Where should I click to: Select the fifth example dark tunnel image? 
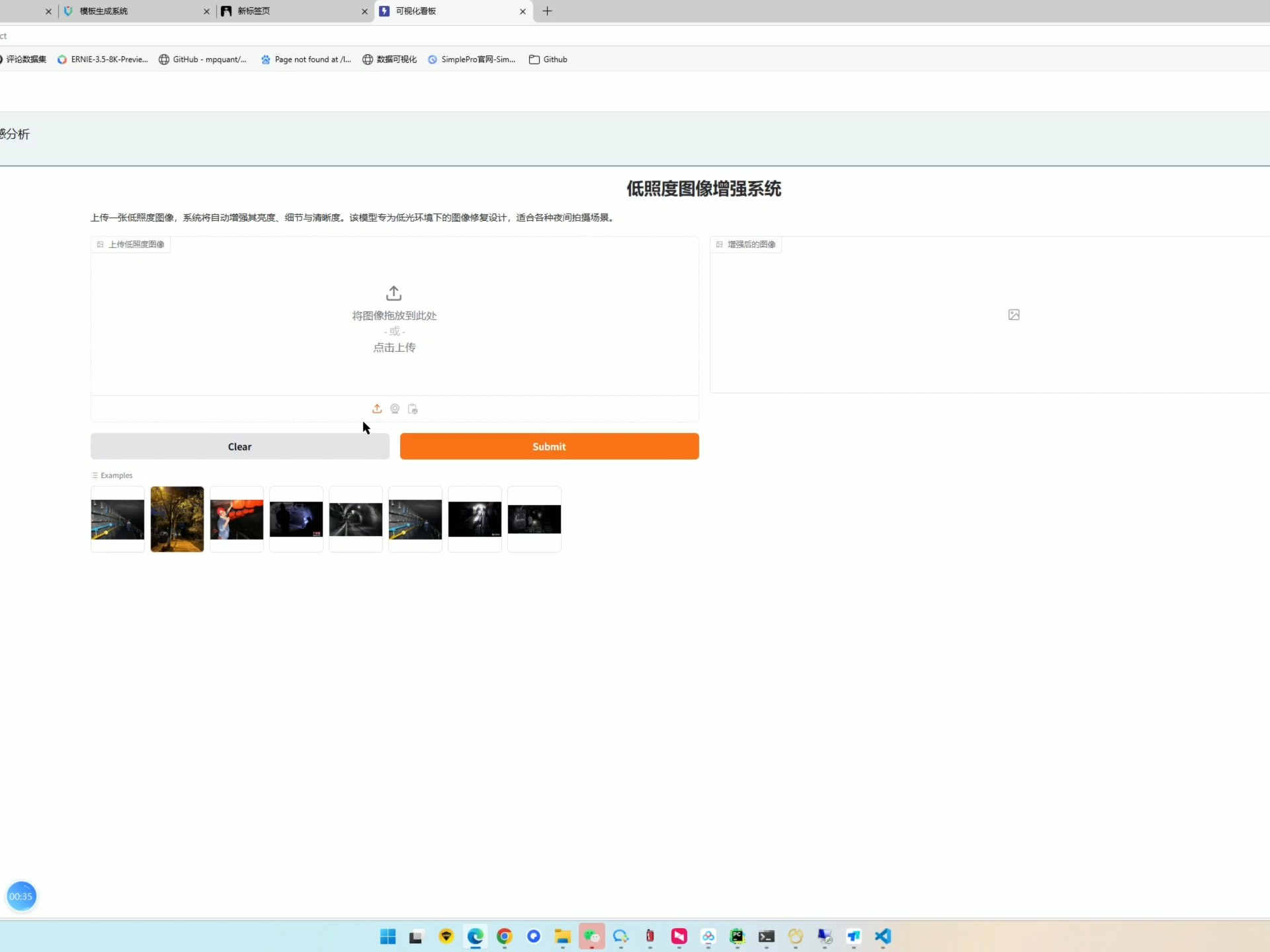[356, 519]
